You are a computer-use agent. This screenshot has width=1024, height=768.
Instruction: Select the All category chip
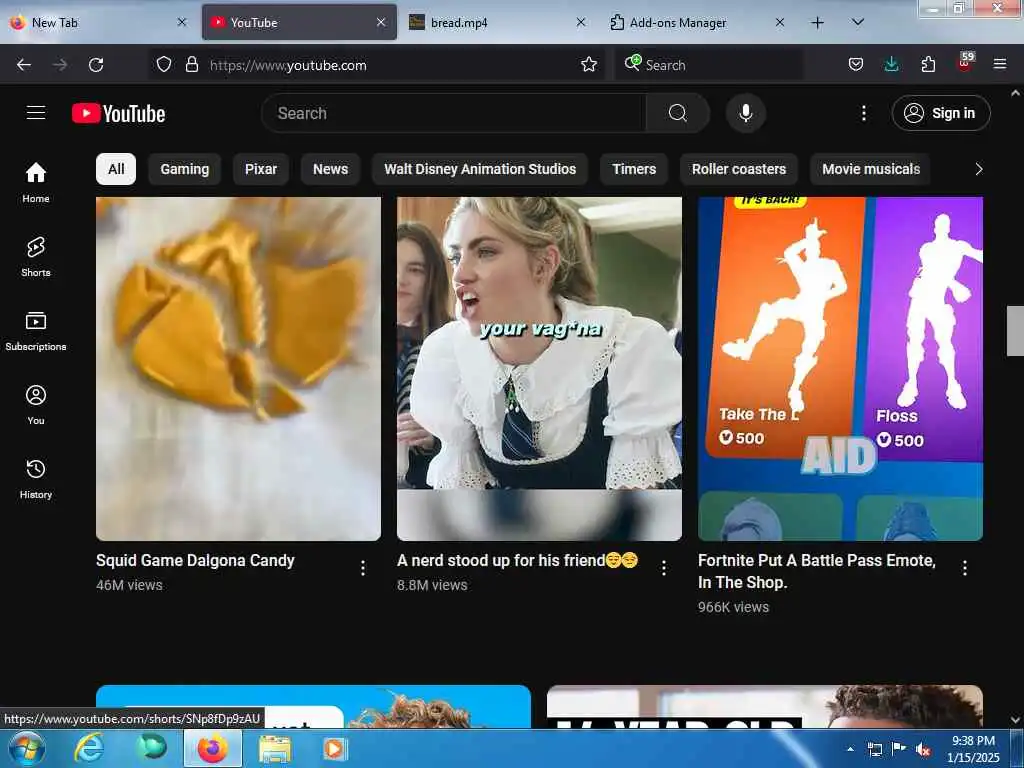tap(116, 169)
